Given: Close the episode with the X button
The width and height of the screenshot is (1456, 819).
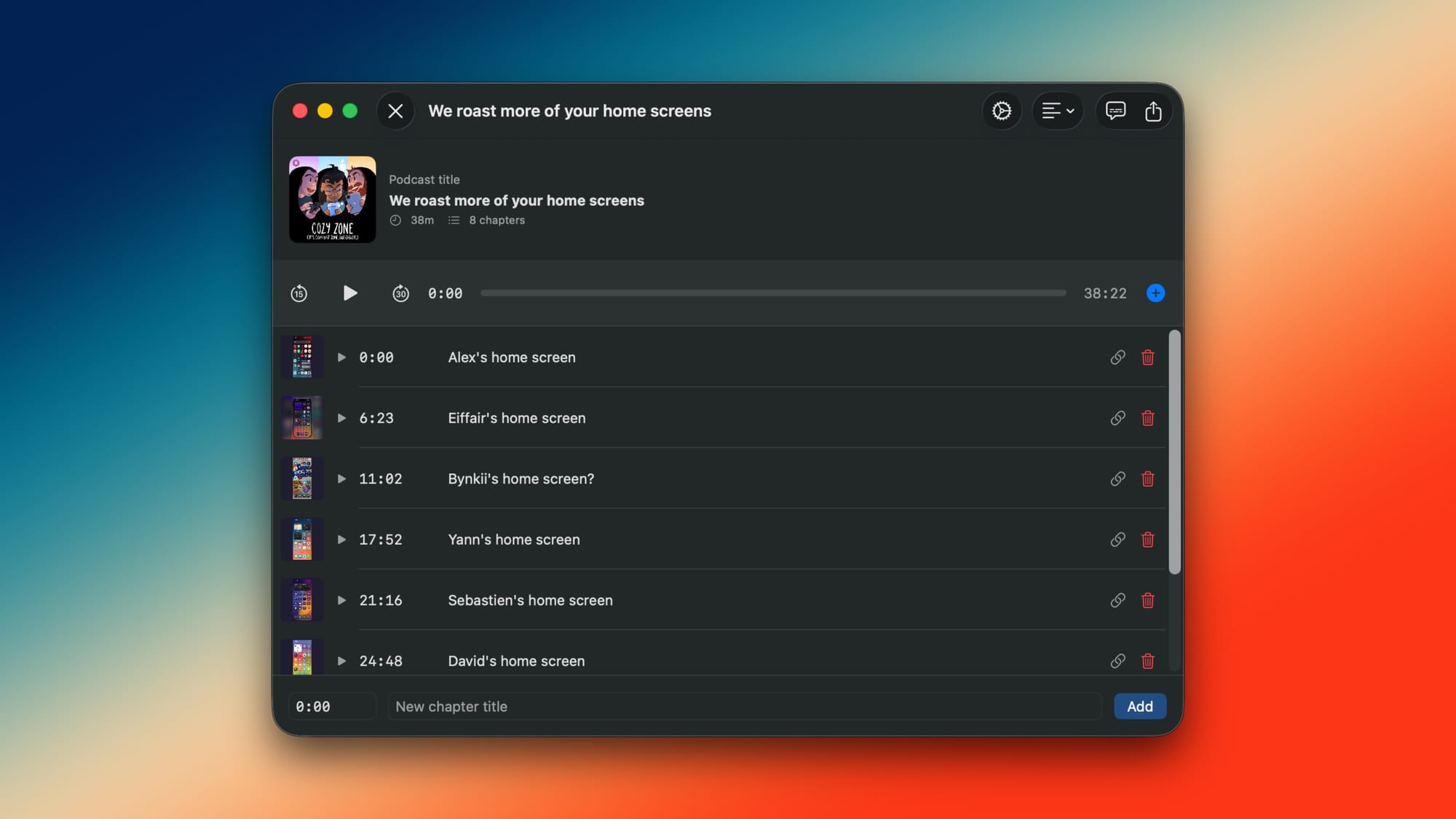Looking at the screenshot, I should 395,111.
